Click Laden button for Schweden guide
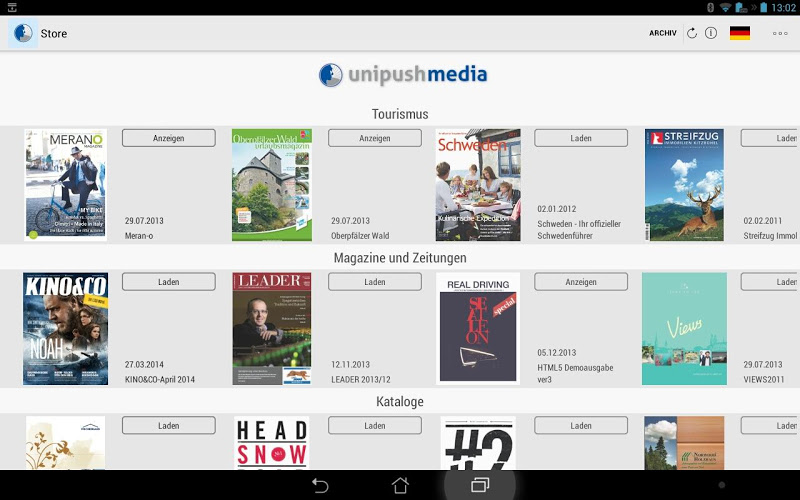The image size is (800, 500). pyautogui.click(x=581, y=138)
